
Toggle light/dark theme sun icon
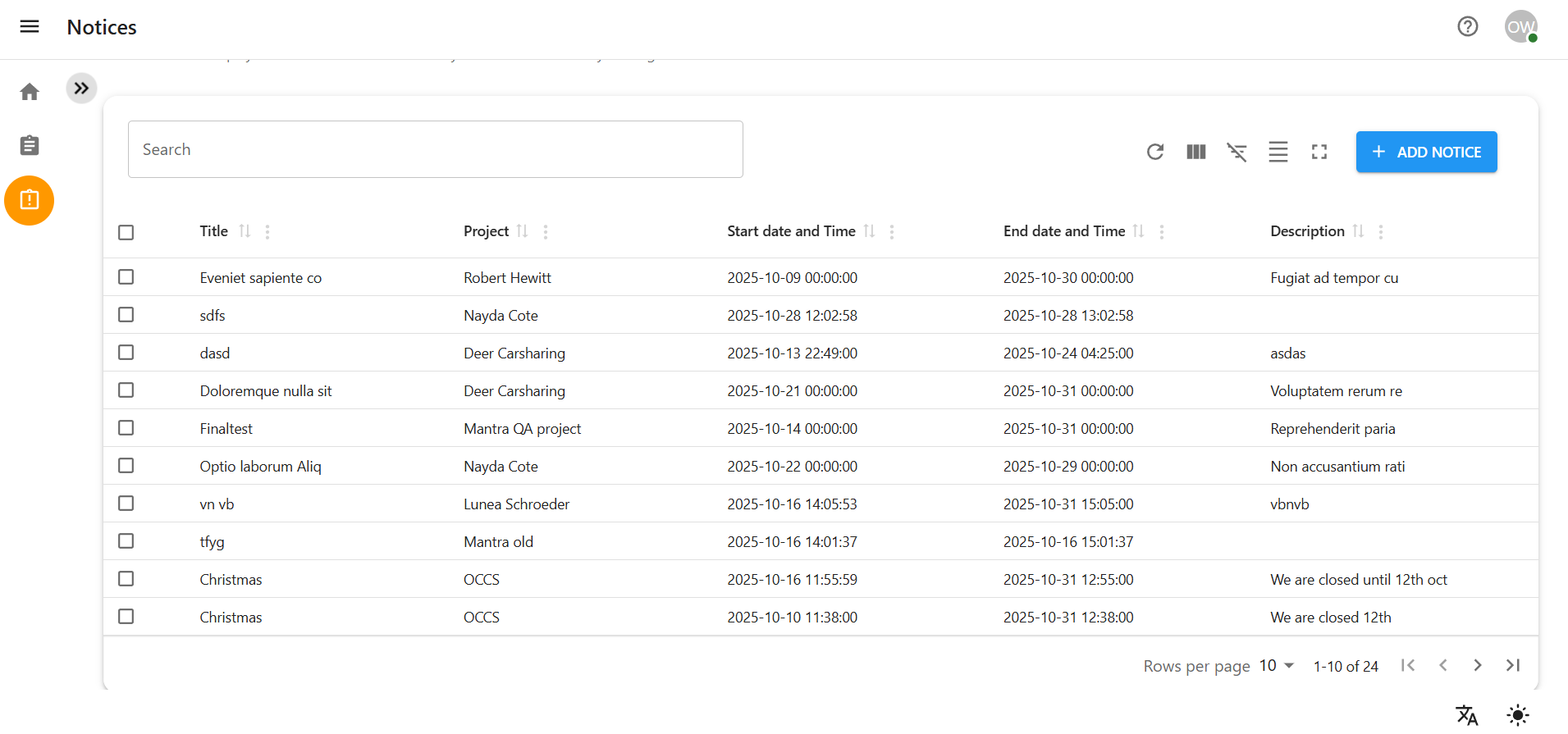pos(1517,715)
